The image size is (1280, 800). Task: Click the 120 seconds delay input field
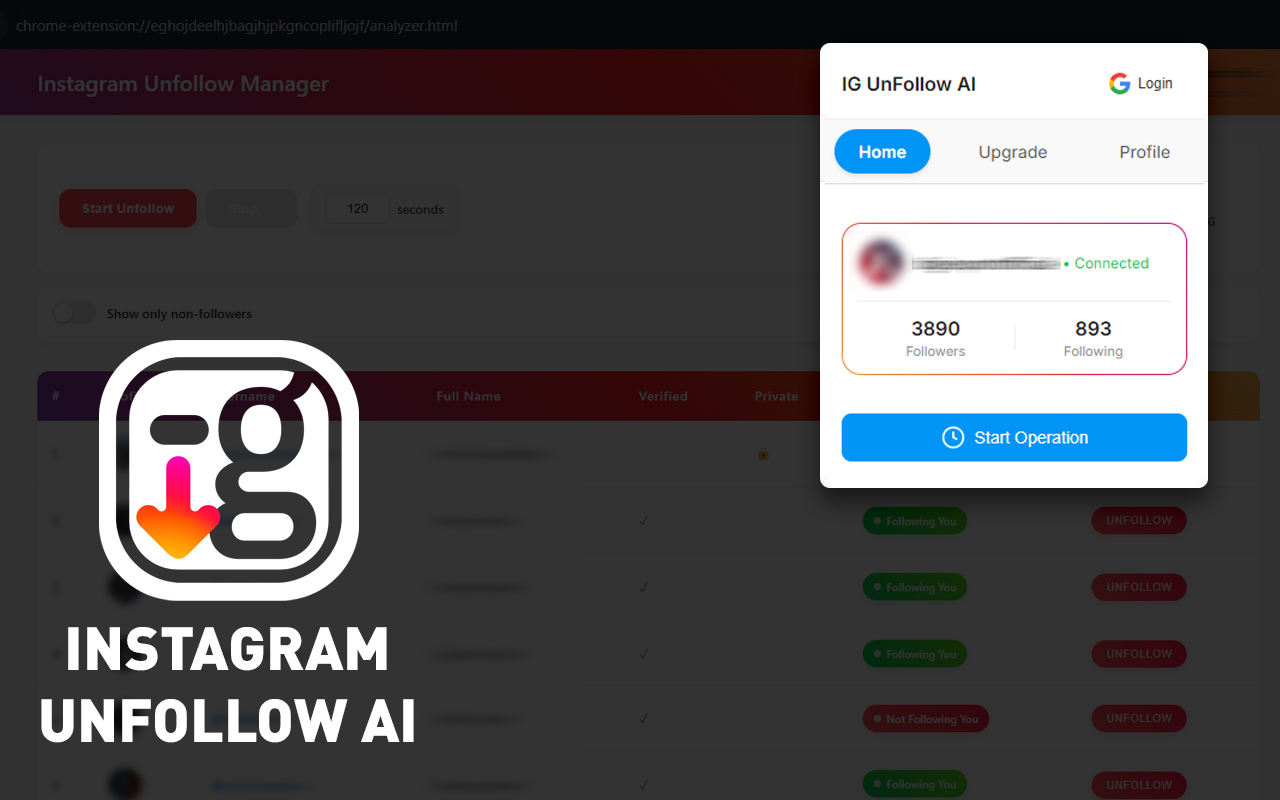[x=358, y=209]
